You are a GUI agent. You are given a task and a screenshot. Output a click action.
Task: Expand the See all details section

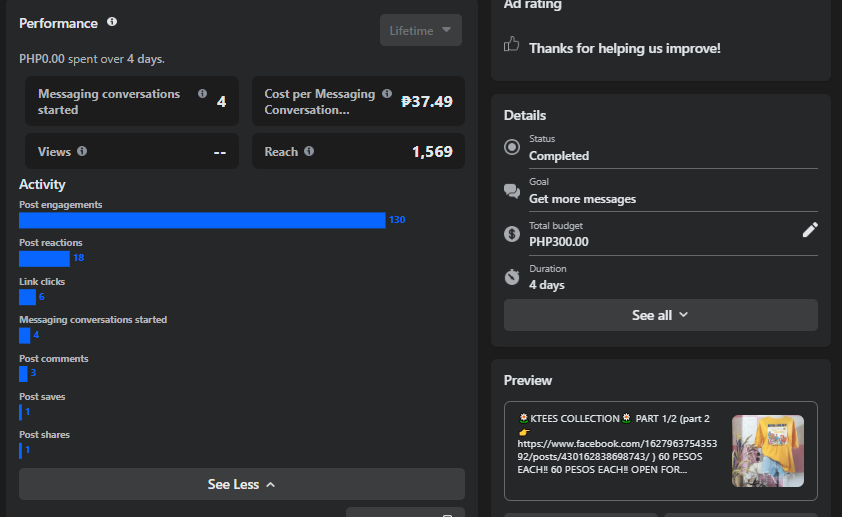(x=660, y=315)
